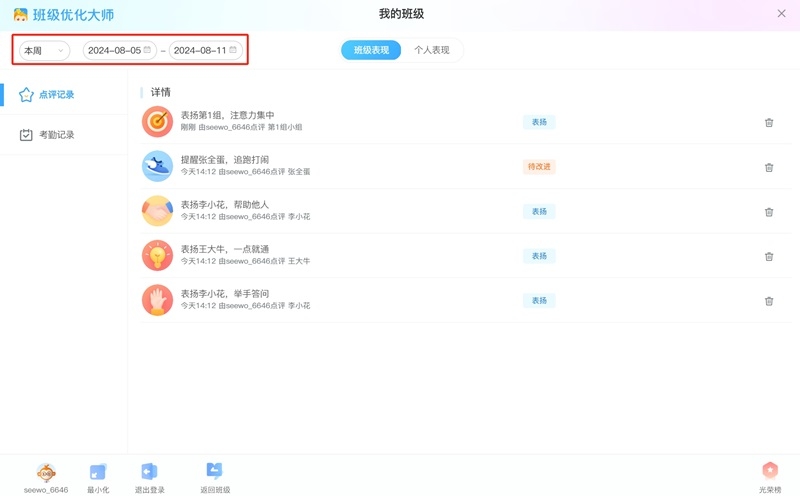Switch to the 班级表现 tab
Image resolution: width=800 pixels, height=496 pixels.
pyautogui.click(x=371, y=50)
